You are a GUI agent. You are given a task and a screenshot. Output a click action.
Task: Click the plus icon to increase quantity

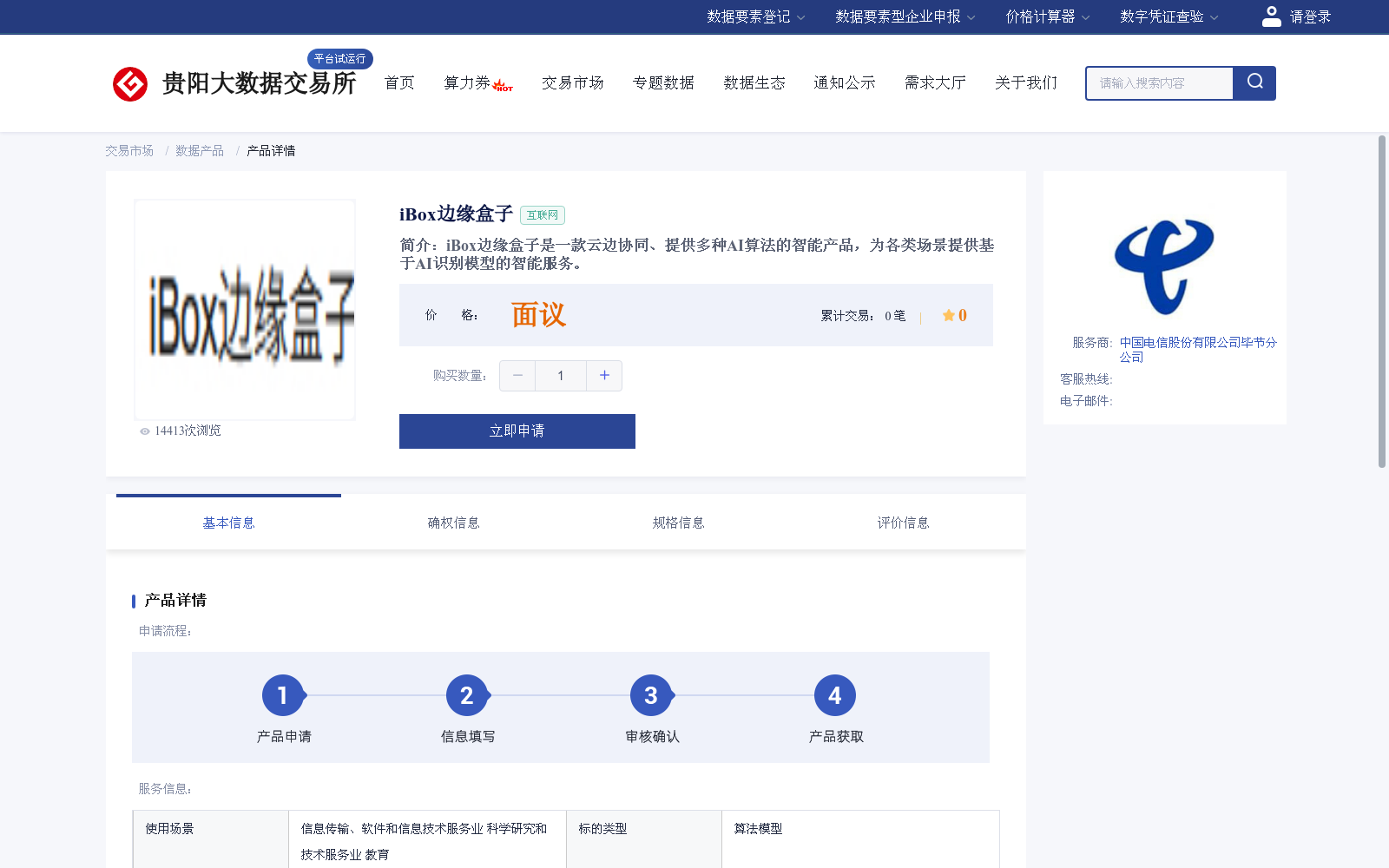pyautogui.click(x=604, y=375)
